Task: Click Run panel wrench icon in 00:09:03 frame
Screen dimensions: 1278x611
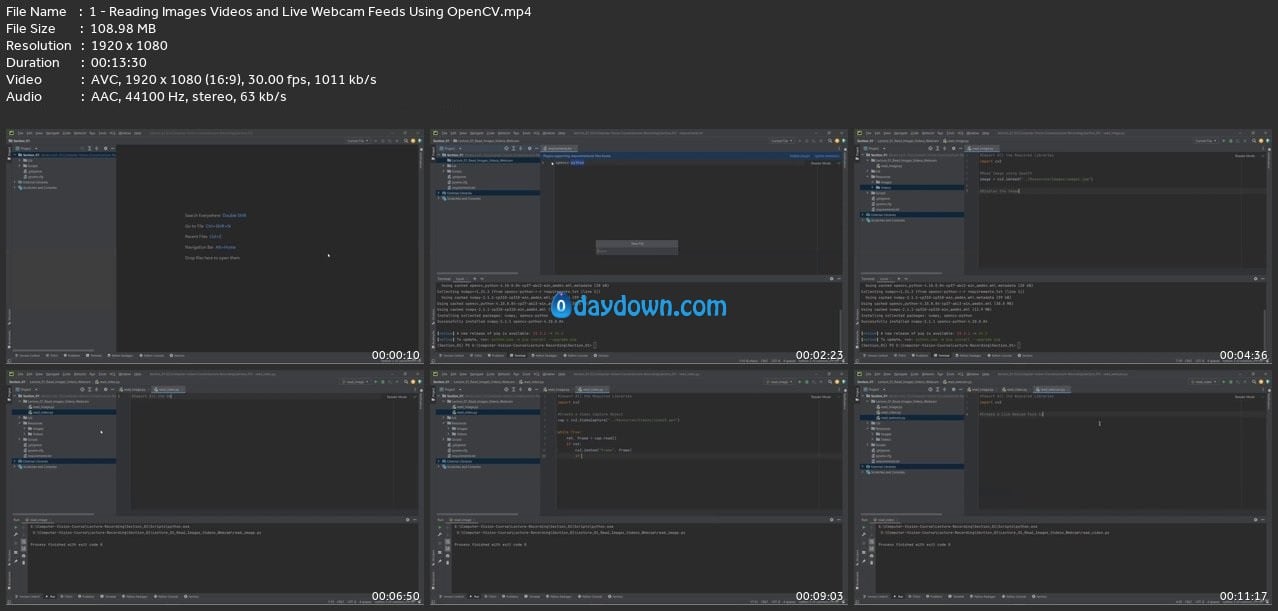Action: point(441,533)
